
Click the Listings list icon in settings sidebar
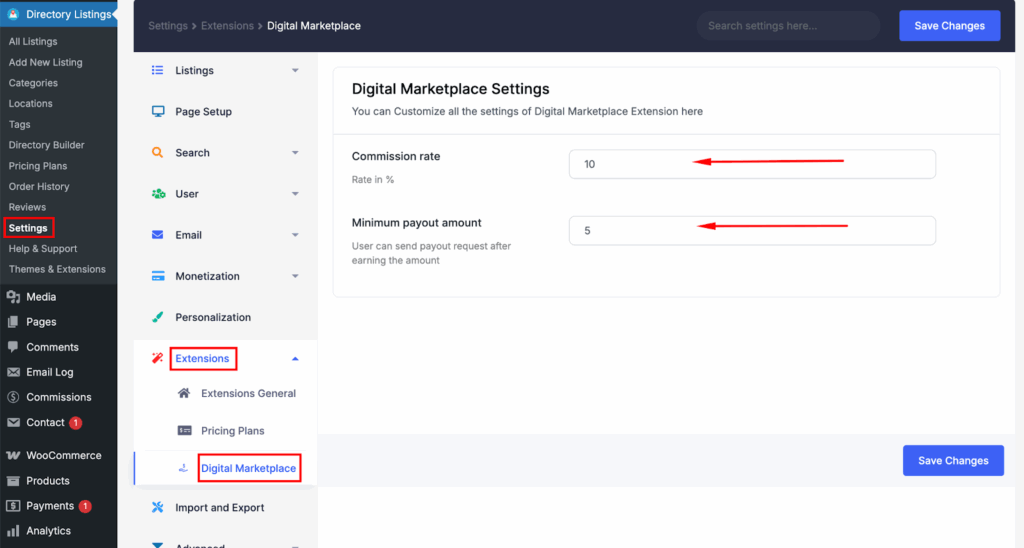158,71
